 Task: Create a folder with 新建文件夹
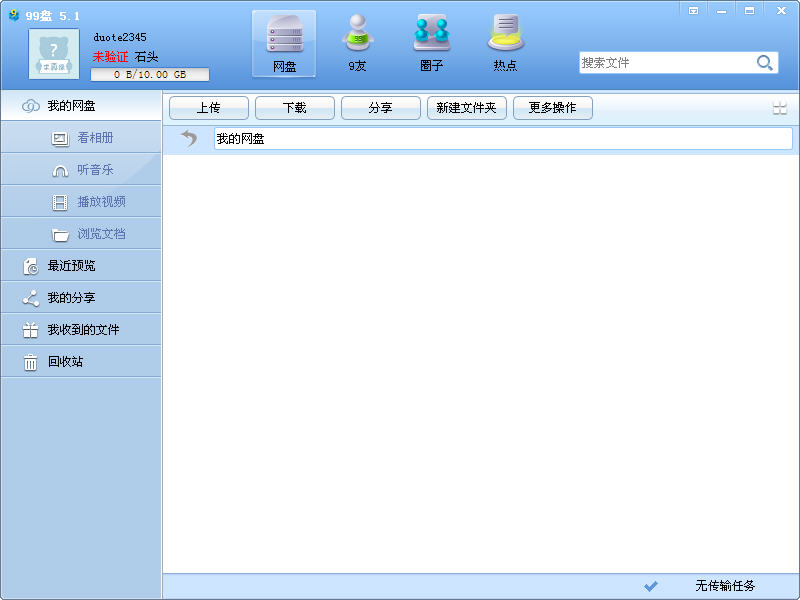tap(466, 108)
